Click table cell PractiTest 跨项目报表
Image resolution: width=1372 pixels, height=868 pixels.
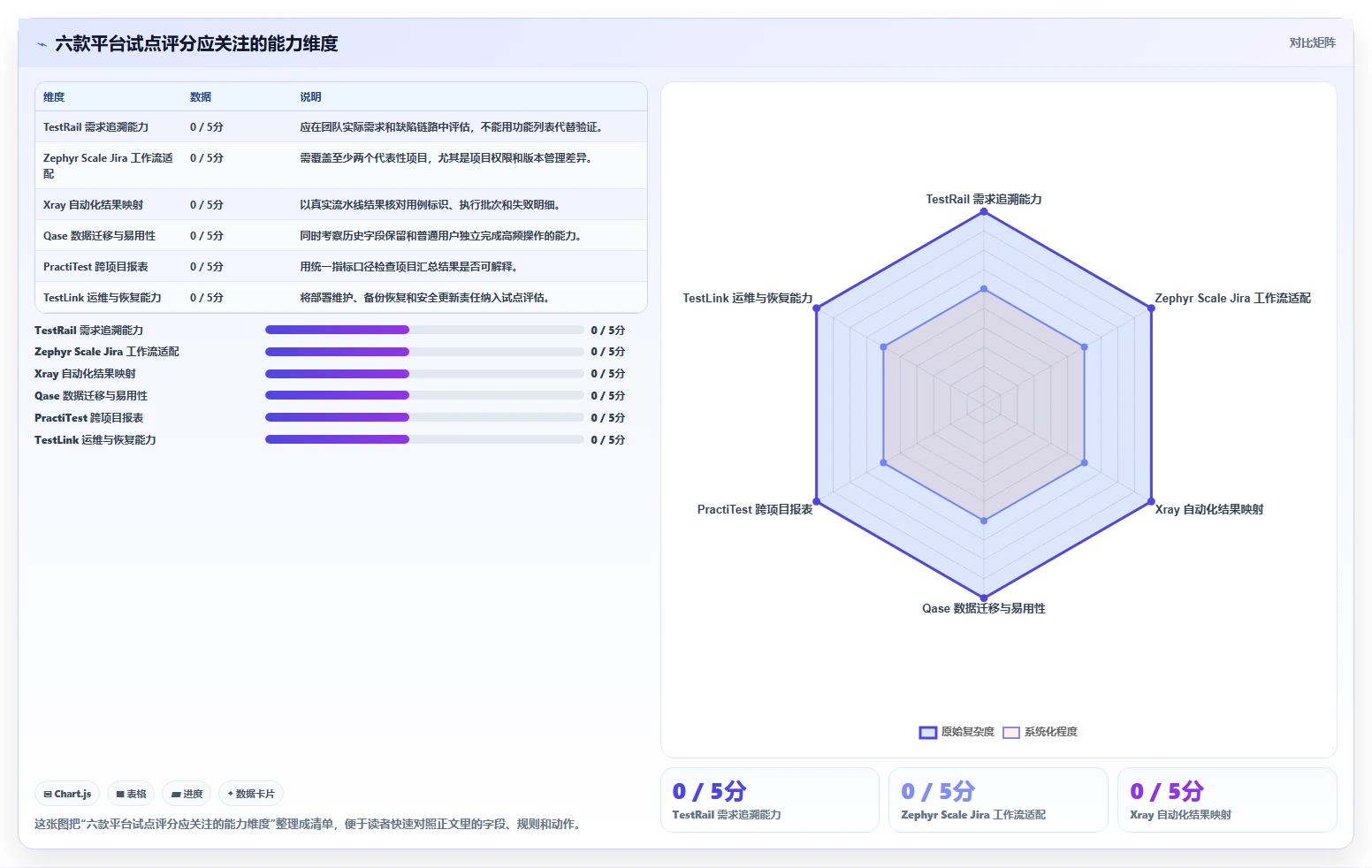tap(95, 267)
